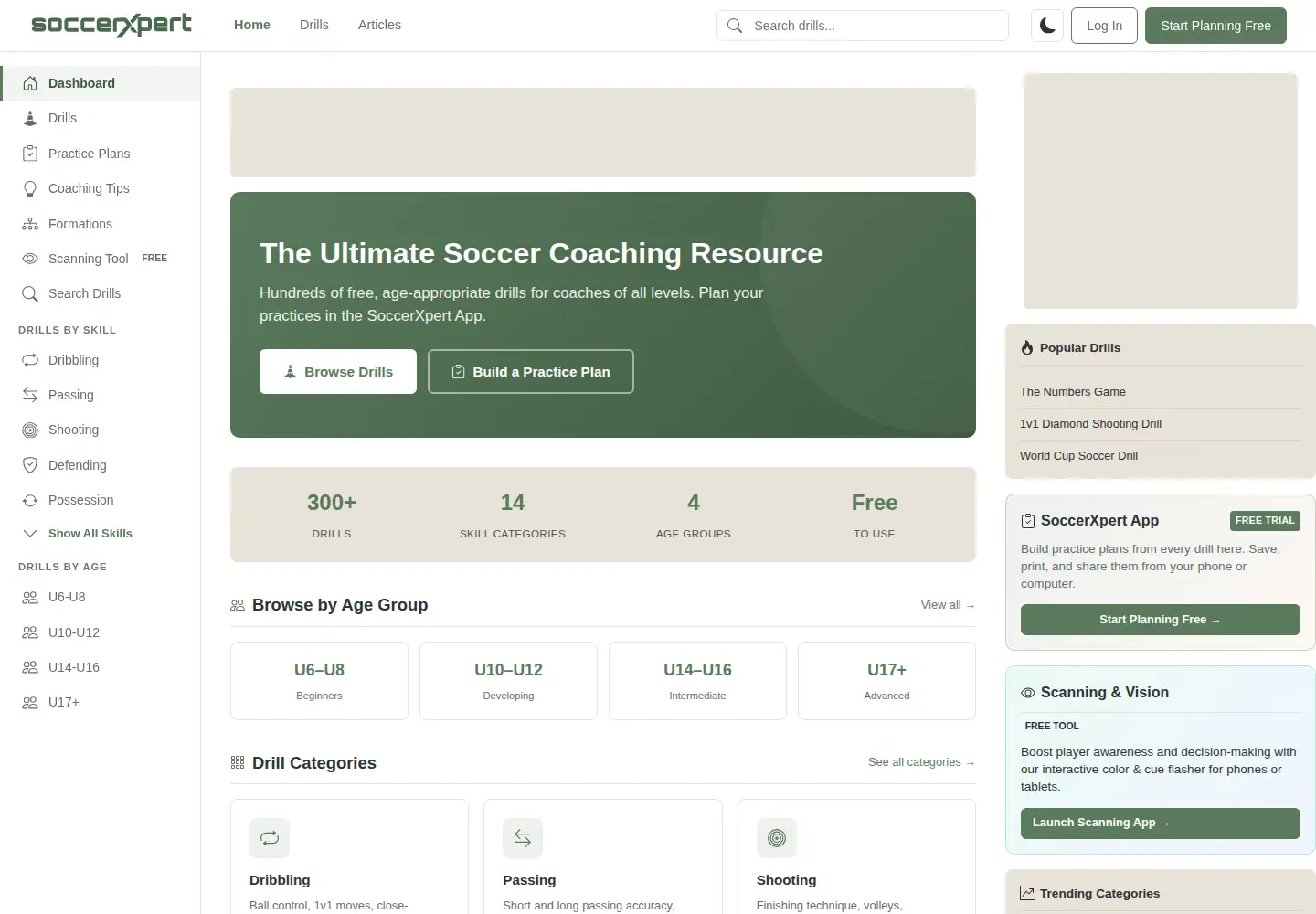Select the Passing arrows icon in the sidebar
Screen dimensions: 1316x914
click(30, 395)
